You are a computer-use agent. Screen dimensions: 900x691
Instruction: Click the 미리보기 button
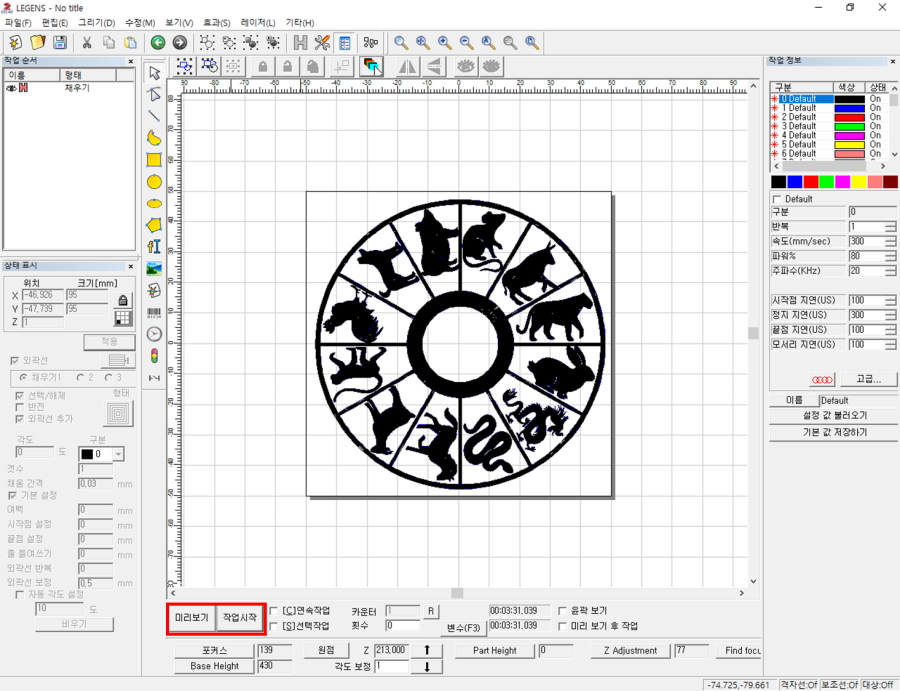pyautogui.click(x=192, y=618)
